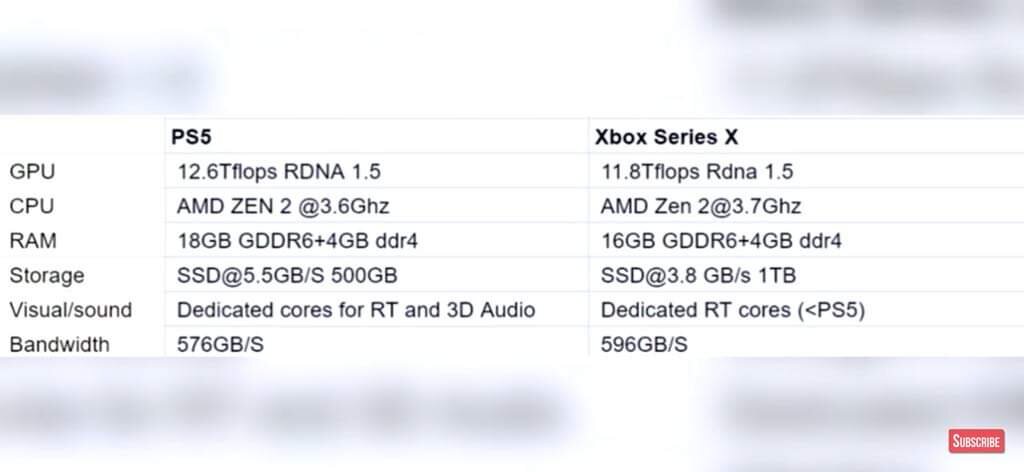Image resolution: width=1024 pixels, height=472 pixels.
Task: Select the 11.8Tflops Rdna 1.5 cell
Action: click(x=697, y=172)
